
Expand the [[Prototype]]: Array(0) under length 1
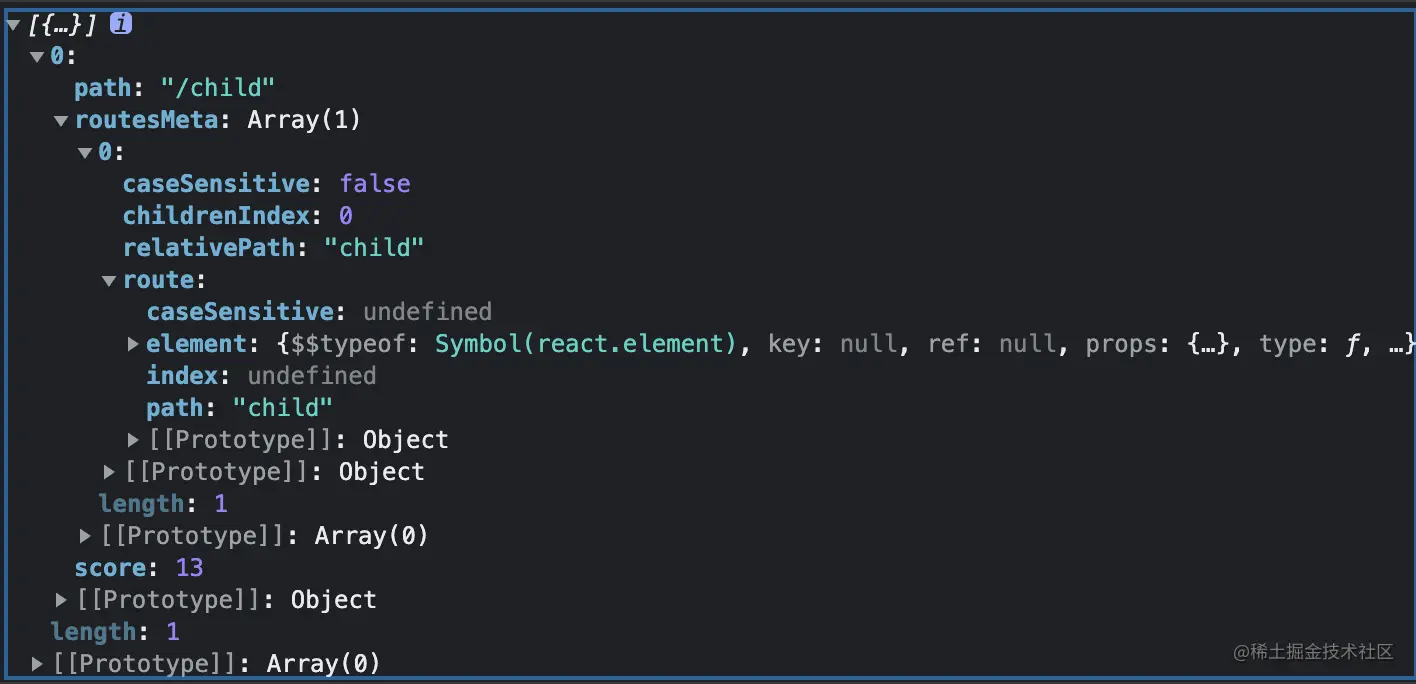[x=86, y=536]
